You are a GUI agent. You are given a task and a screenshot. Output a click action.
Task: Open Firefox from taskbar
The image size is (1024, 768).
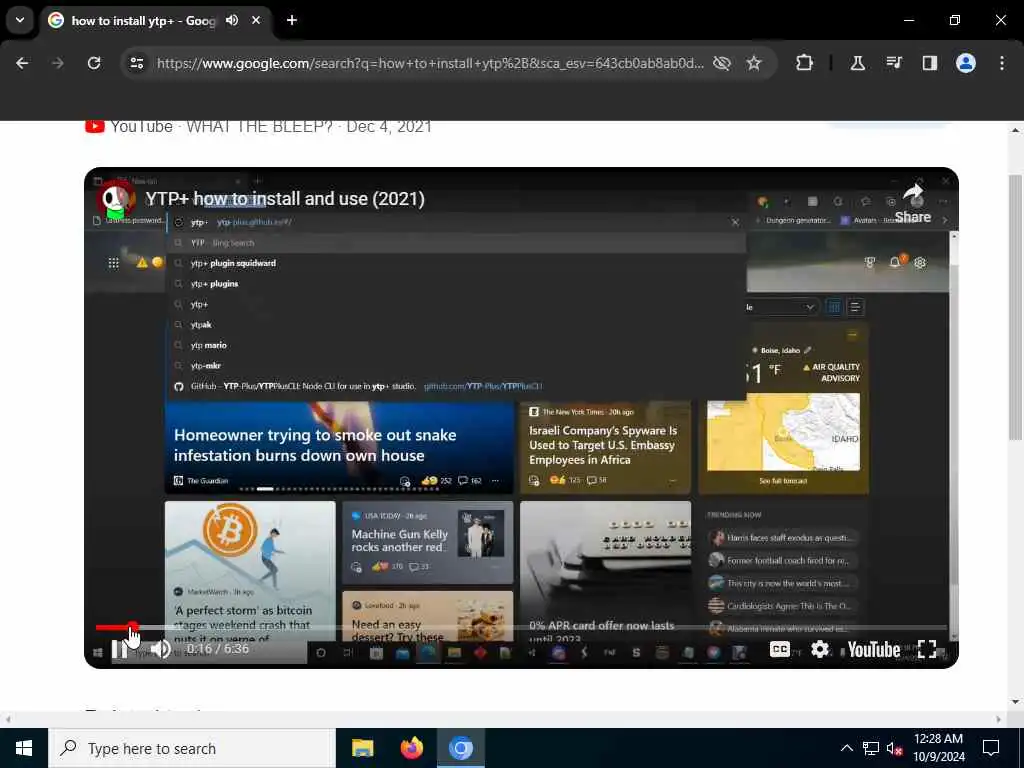tap(411, 748)
